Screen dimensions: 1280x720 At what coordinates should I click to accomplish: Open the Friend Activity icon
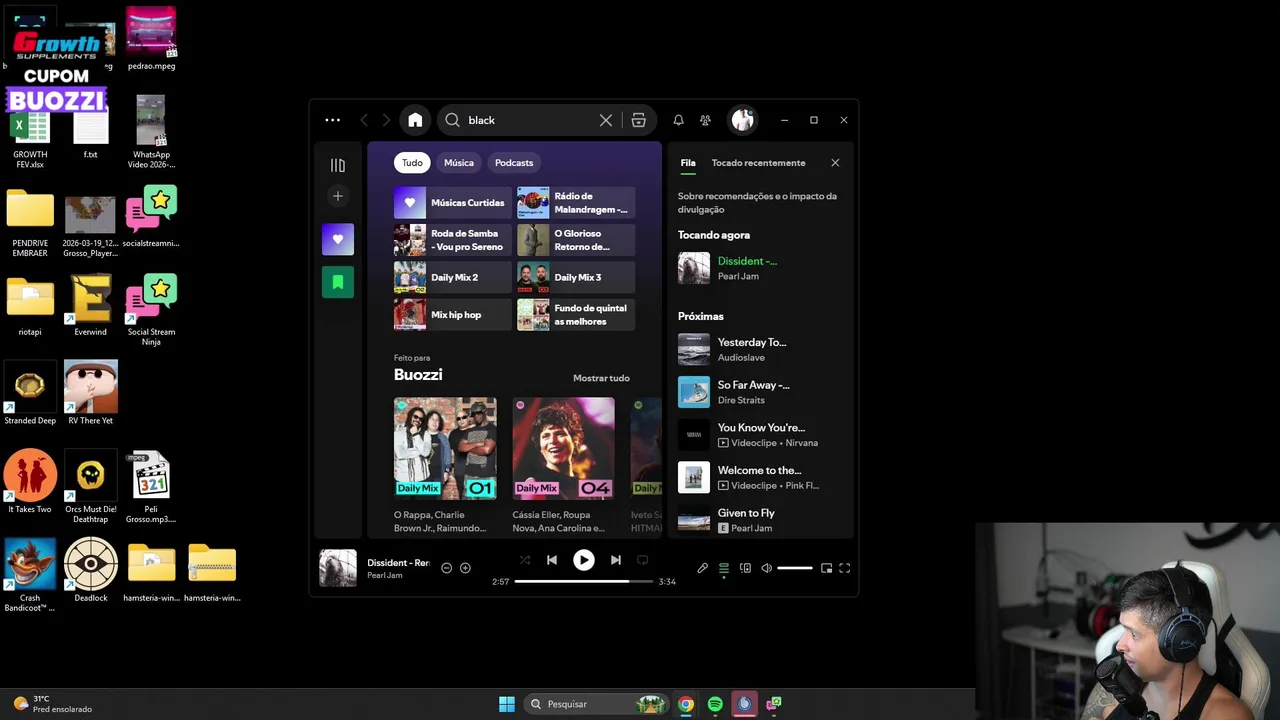click(x=705, y=120)
